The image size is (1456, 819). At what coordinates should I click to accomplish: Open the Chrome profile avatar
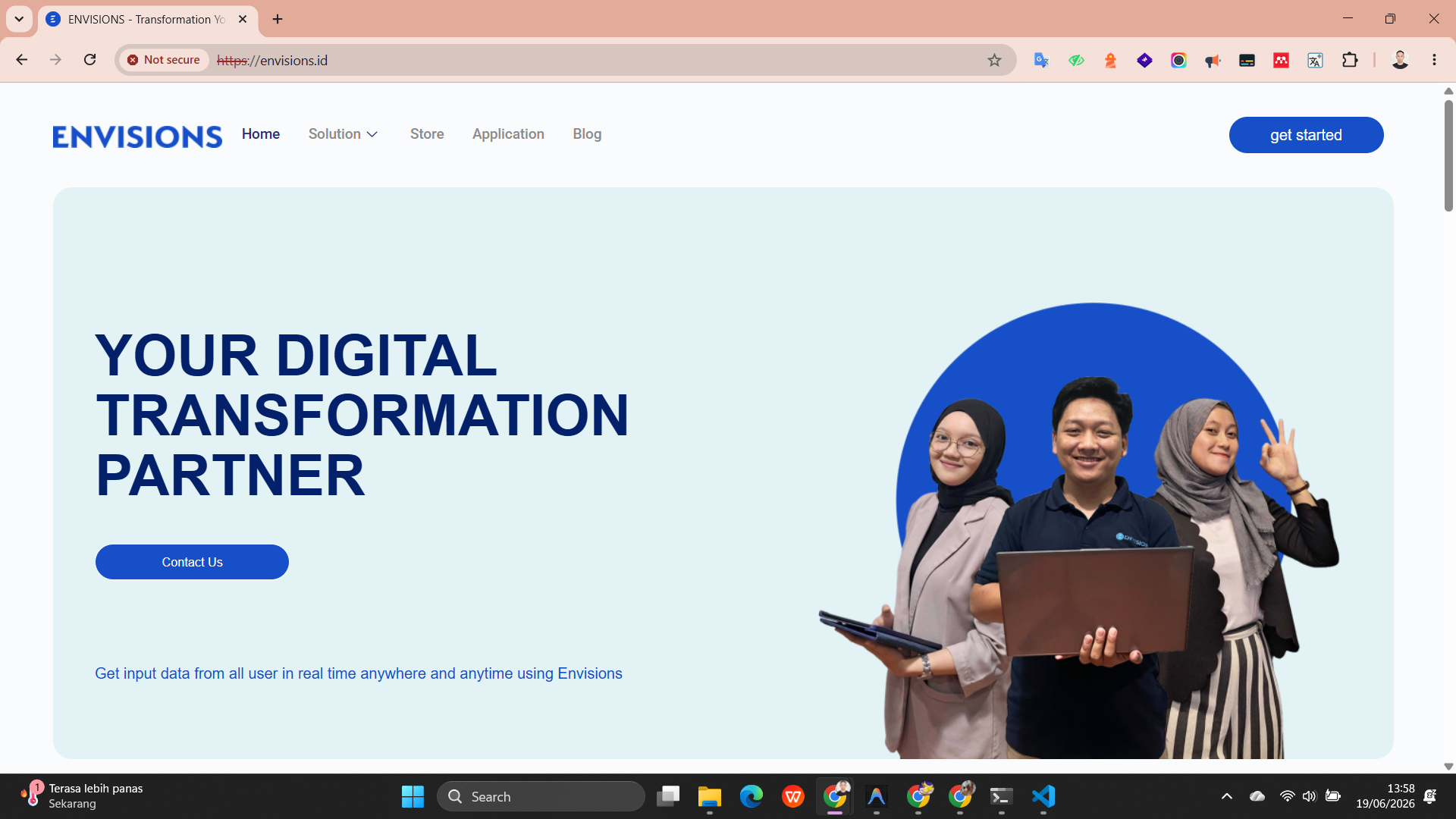[x=1400, y=60]
